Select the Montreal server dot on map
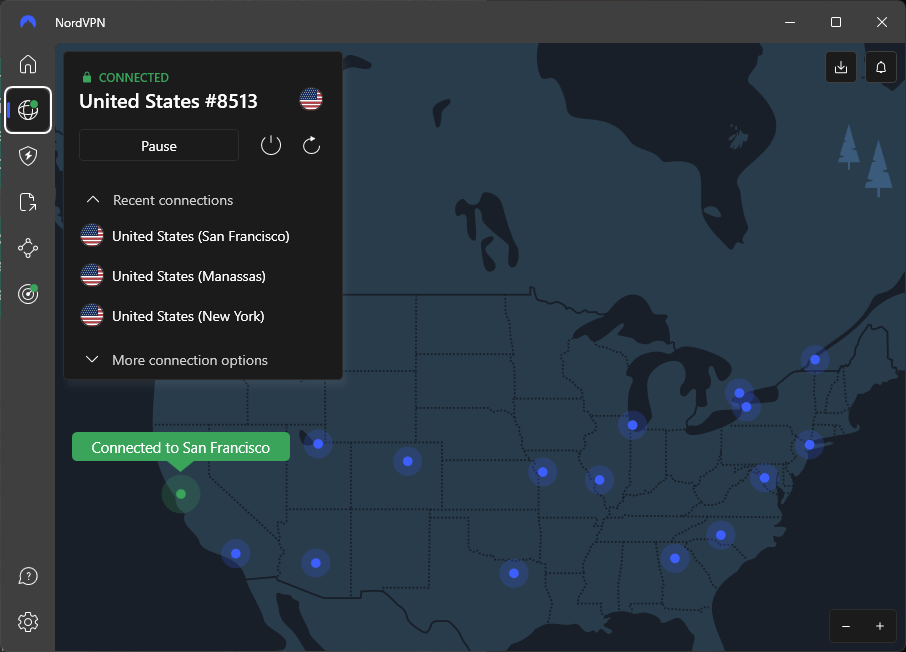The image size is (906, 652). [x=815, y=360]
